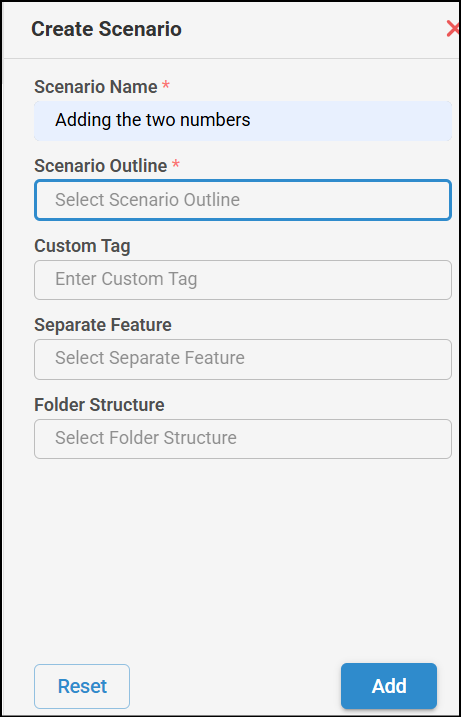Image resolution: width=461 pixels, height=717 pixels.
Task: Close the Create Scenario panel
Action: (453, 29)
